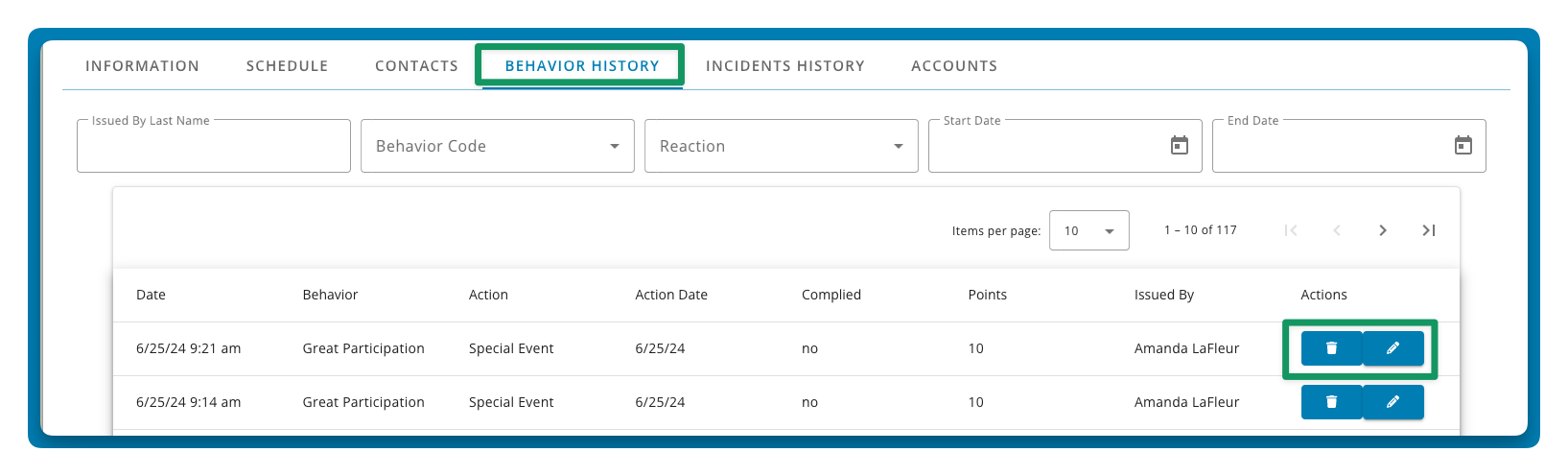
Task: Open the Start Date calendar picker
Action: (1180, 146)
